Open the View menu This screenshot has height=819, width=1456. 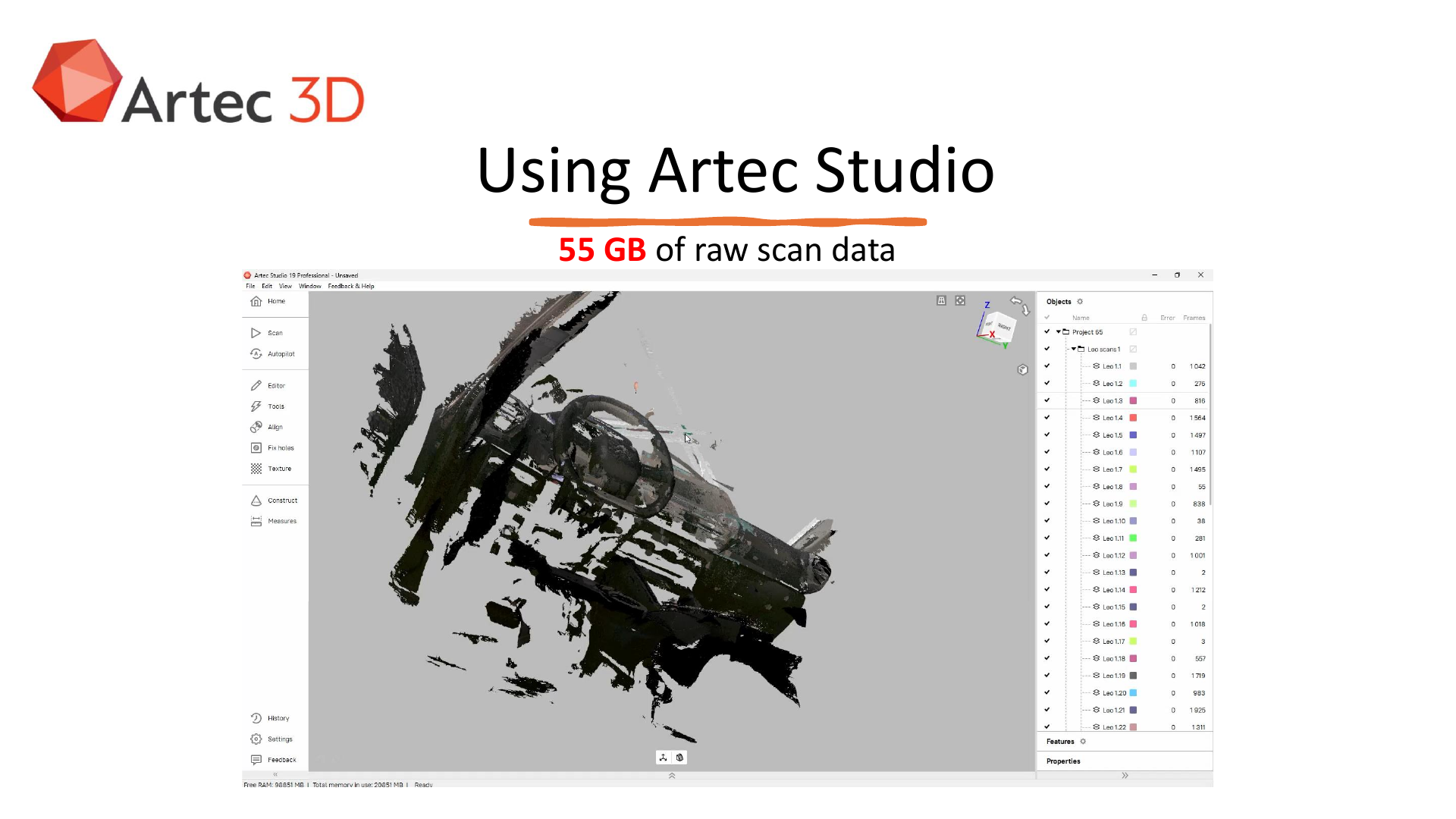pos(285,286)
